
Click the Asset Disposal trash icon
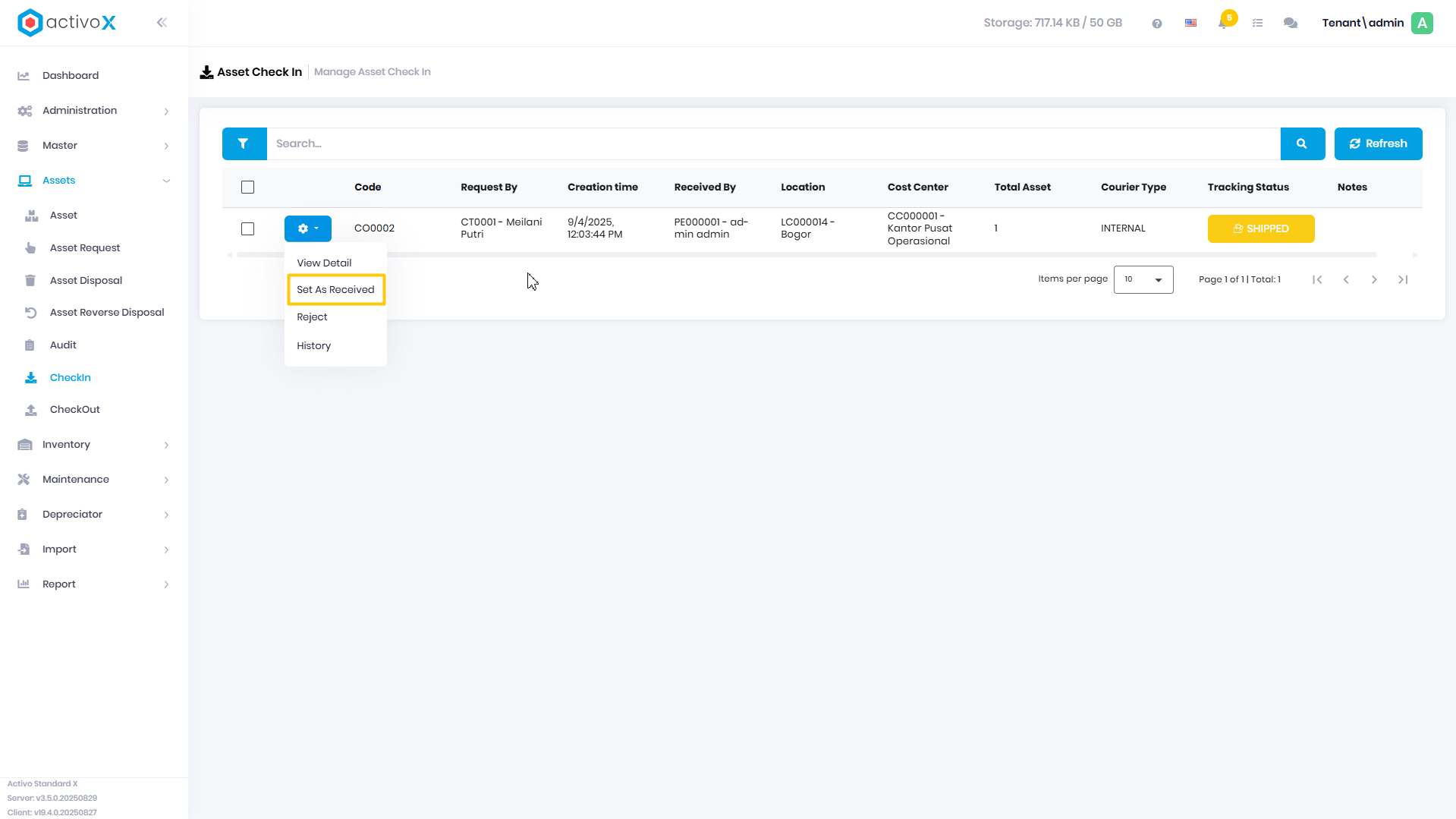click(30, 281)
